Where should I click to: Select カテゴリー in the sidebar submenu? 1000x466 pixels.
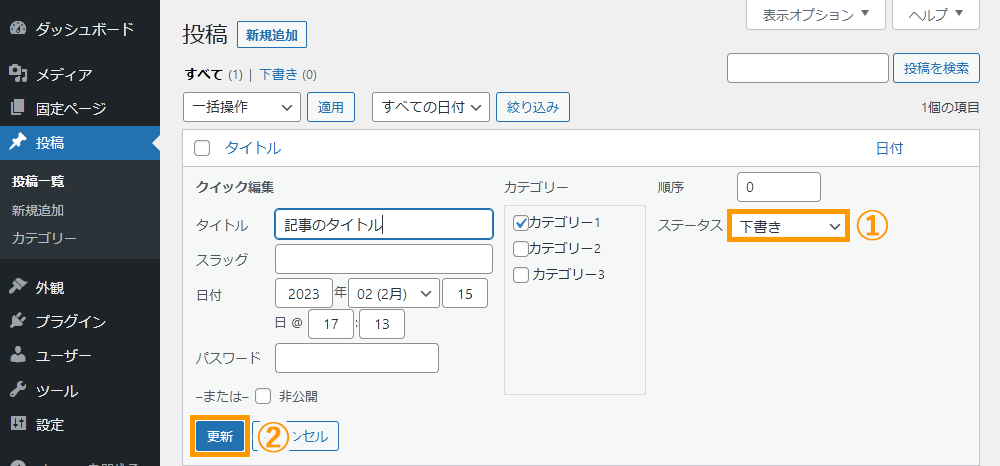44,239
